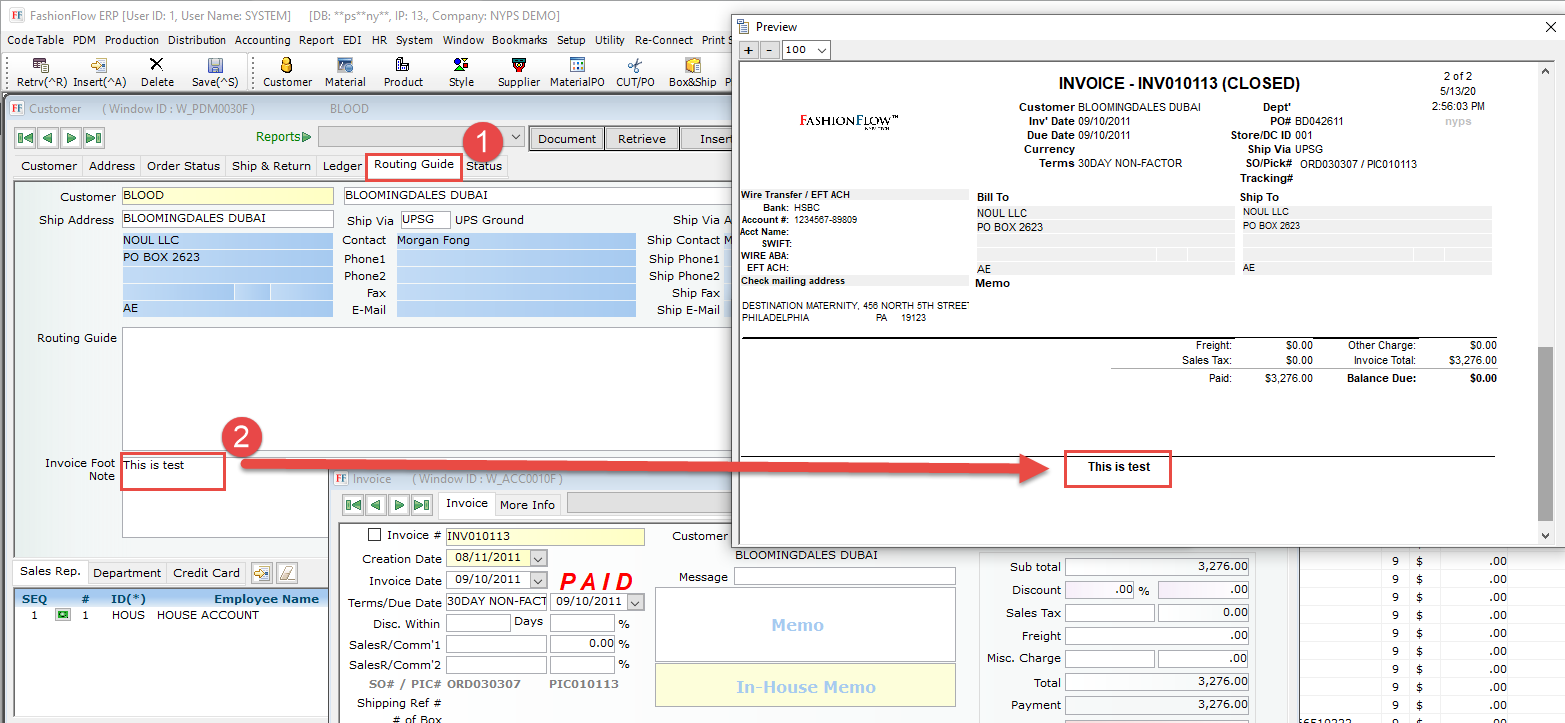Open the Reports dropdown list
Viewport: 1565px width, 723px height.
pos(515,138)
